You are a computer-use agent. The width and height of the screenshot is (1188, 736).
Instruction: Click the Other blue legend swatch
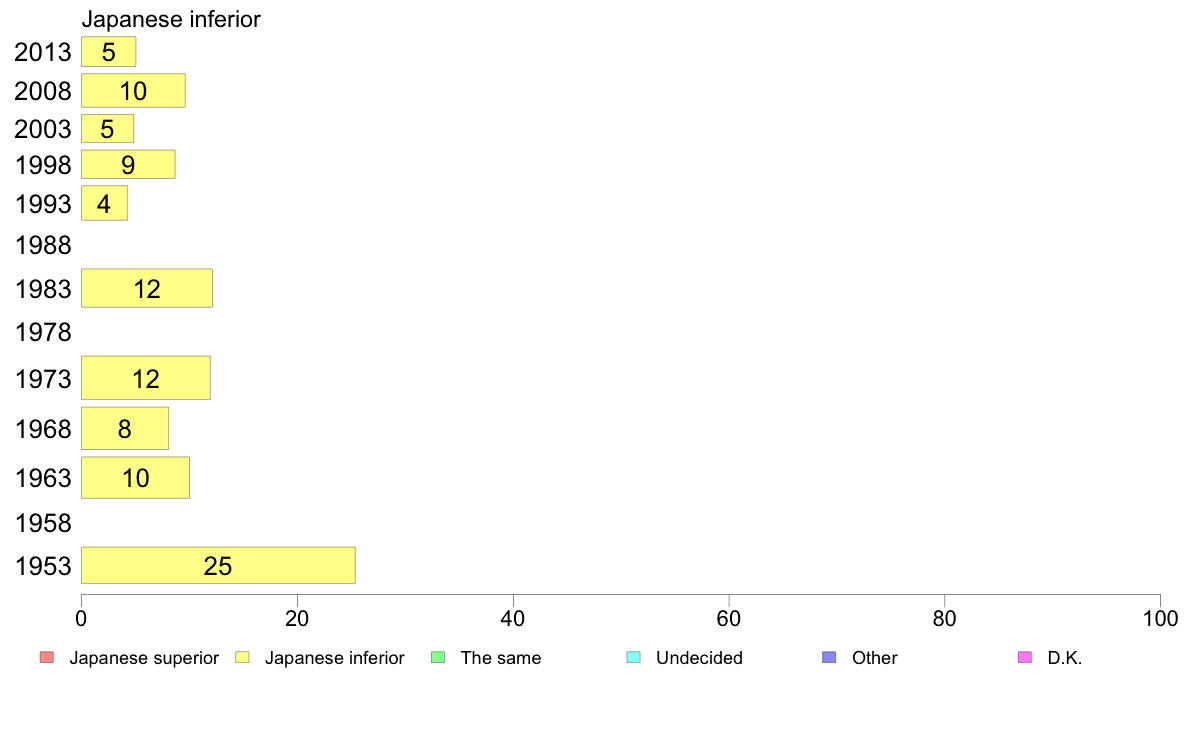pyautogui.click(x=829, y=657)
